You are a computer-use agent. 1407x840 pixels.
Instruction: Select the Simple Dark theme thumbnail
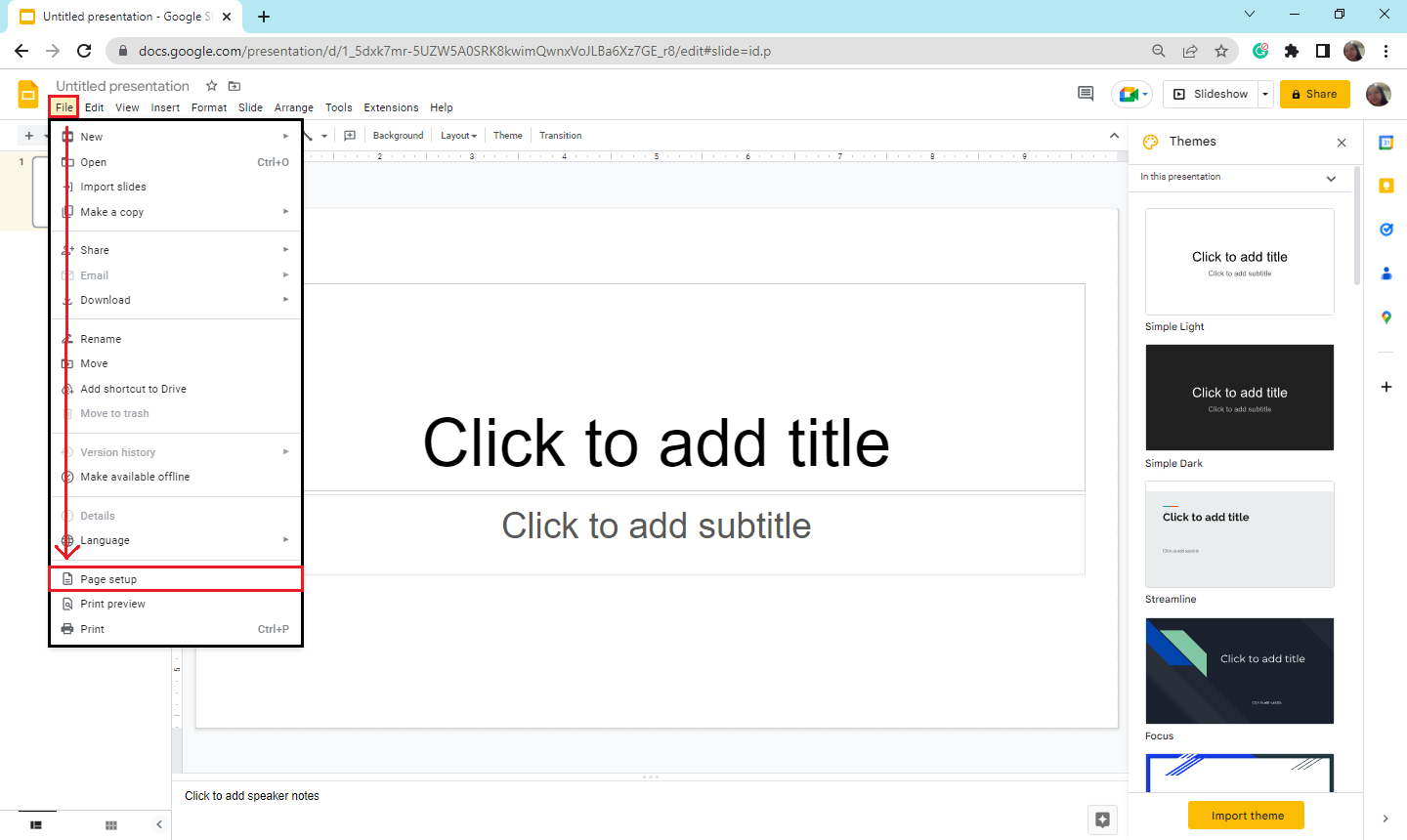[x=1239, y=398]
